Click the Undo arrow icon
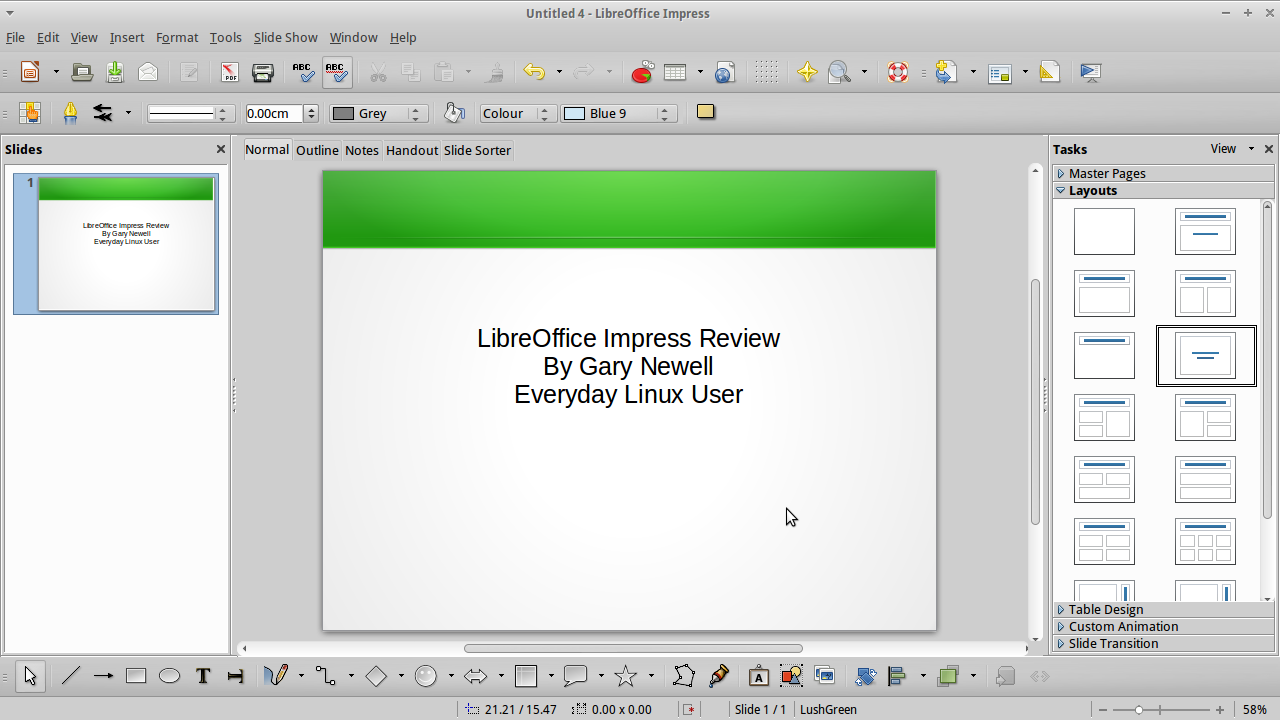This screenshot has height=720, width=1280. [x=534, y=72]
